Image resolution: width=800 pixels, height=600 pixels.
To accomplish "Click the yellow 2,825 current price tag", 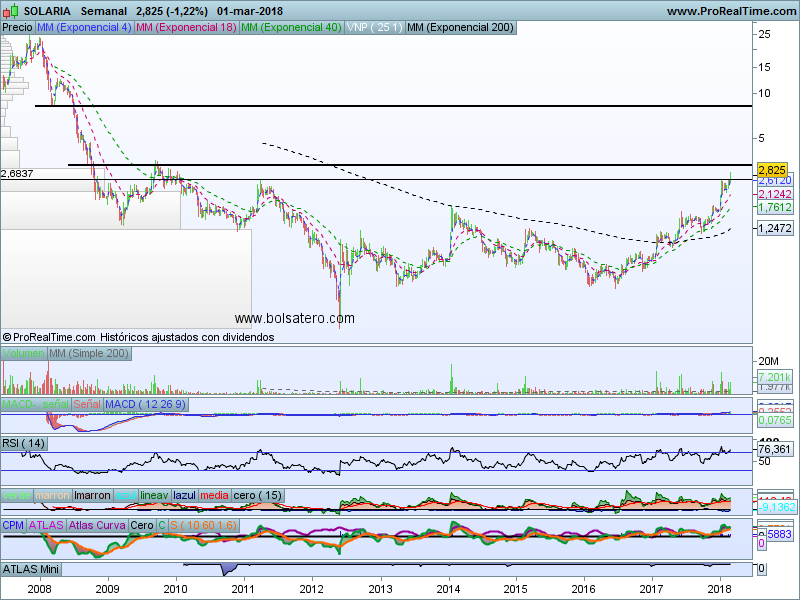I will click(x=773, y=170).
